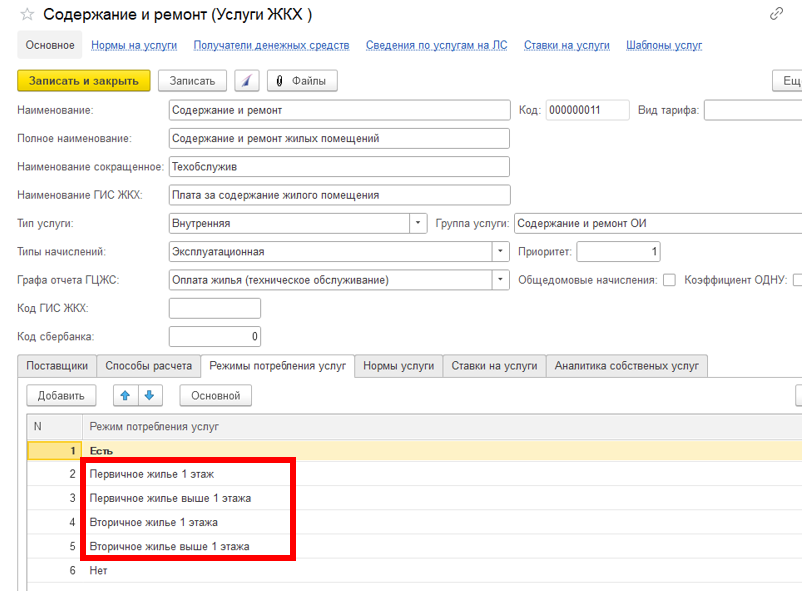
Task: Open Шаблоны услуг link
Action: 664,45
